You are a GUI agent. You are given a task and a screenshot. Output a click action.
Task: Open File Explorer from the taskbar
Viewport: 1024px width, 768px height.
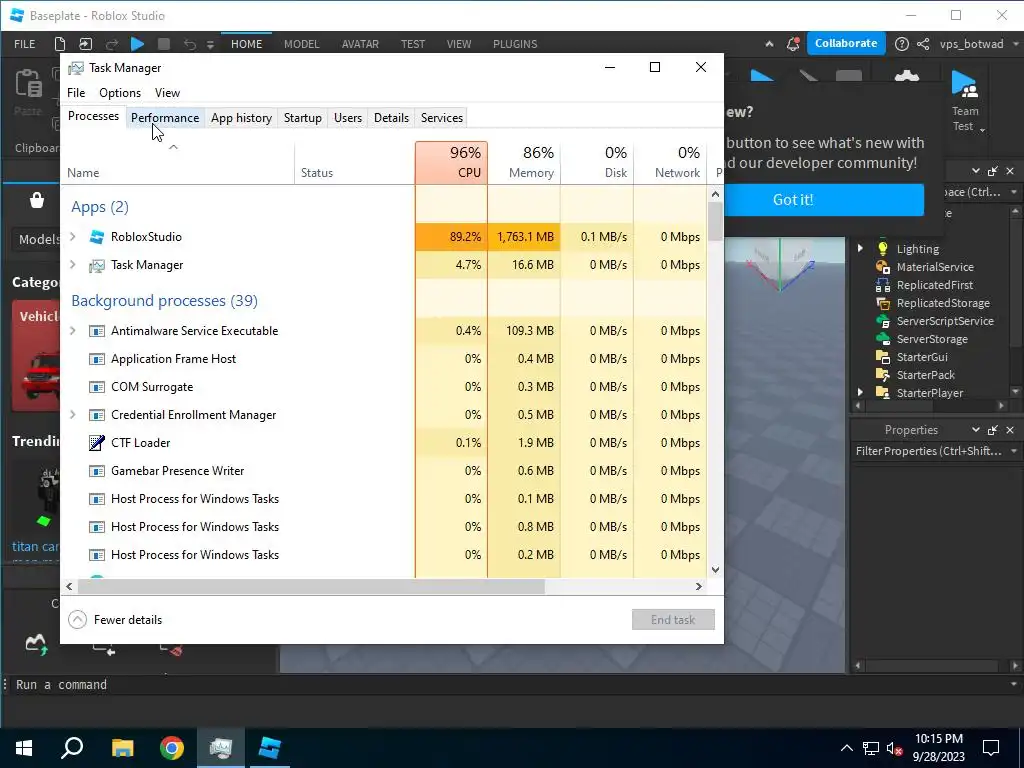122,748
